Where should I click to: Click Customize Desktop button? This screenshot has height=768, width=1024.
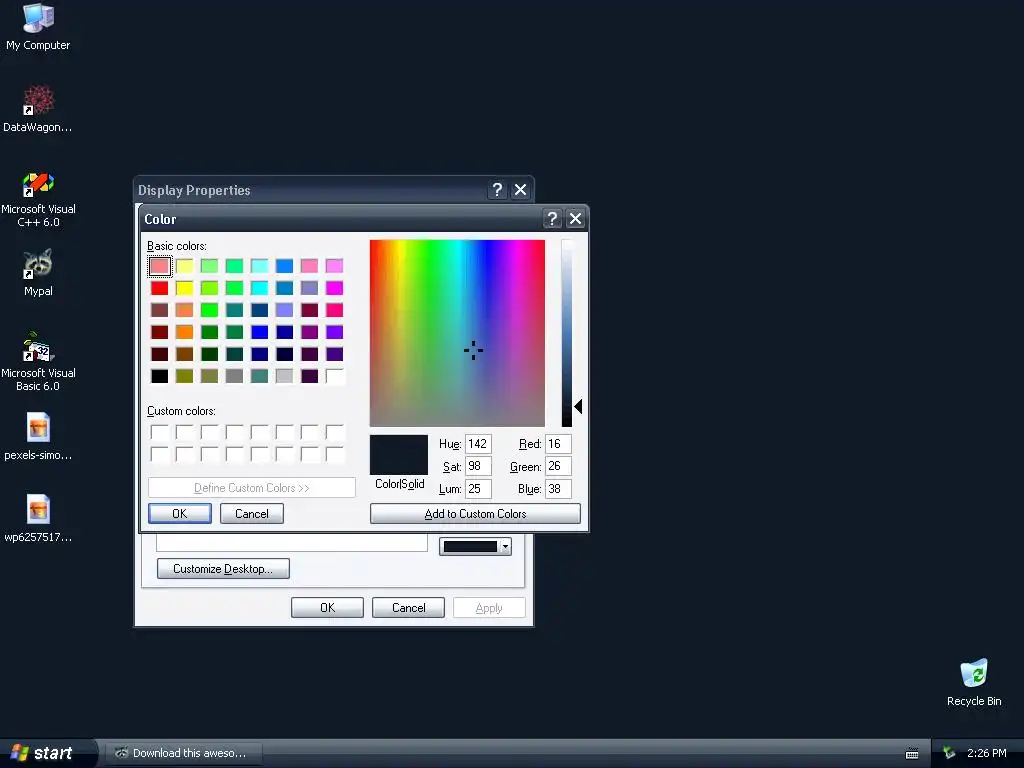point(223,568)
